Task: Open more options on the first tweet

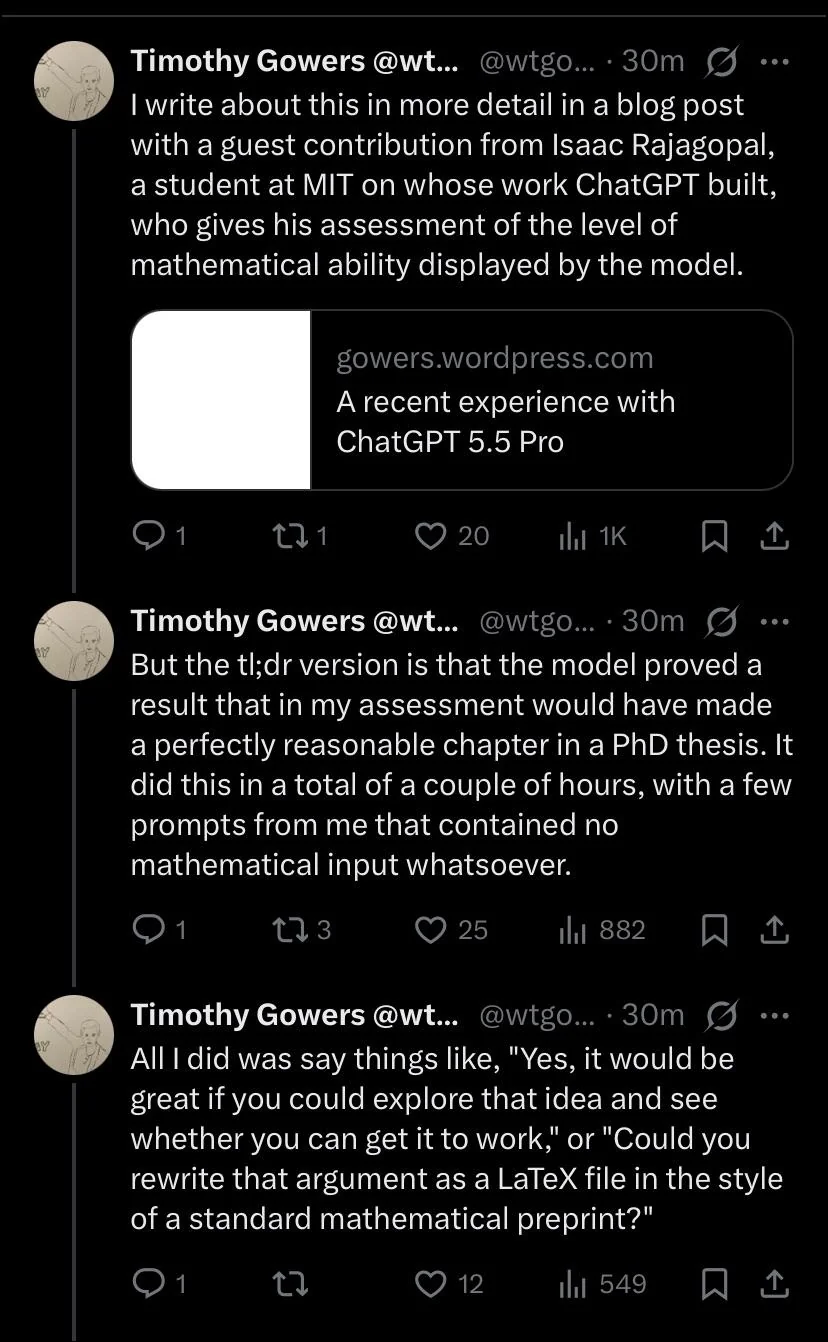Action: (x=775, y=62)
